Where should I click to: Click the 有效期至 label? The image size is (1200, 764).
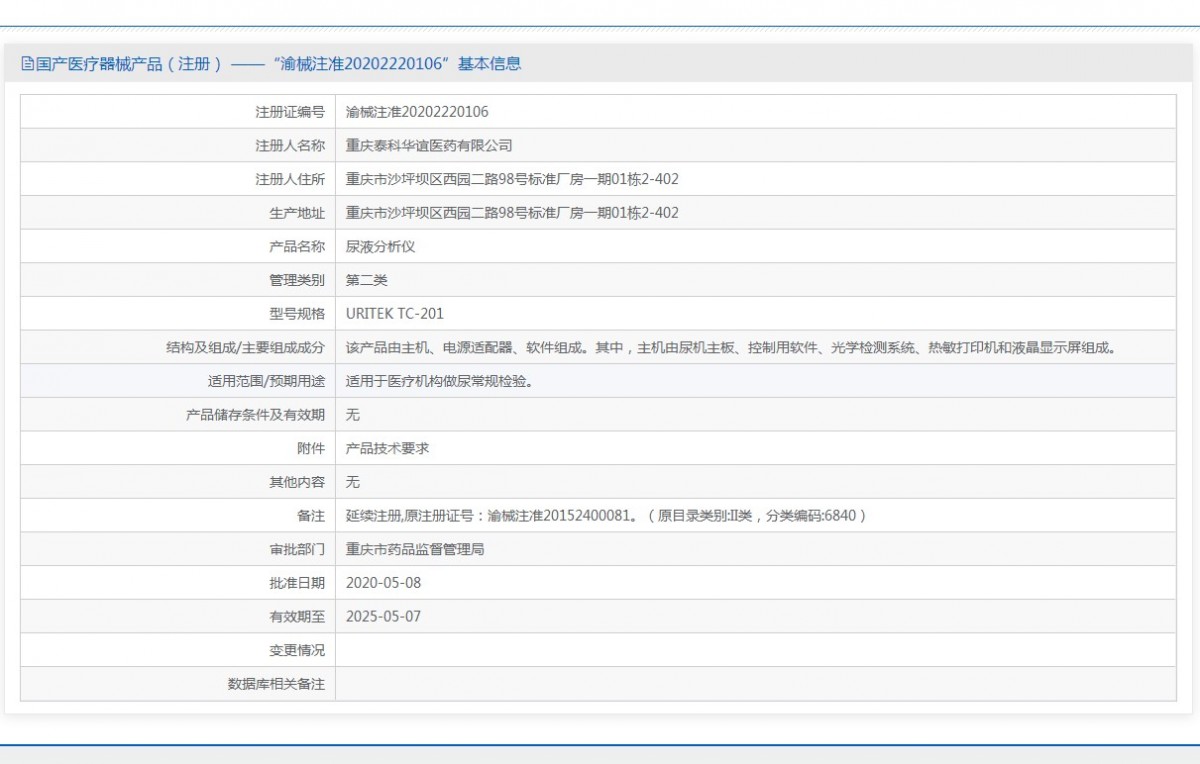coord(297,616)
